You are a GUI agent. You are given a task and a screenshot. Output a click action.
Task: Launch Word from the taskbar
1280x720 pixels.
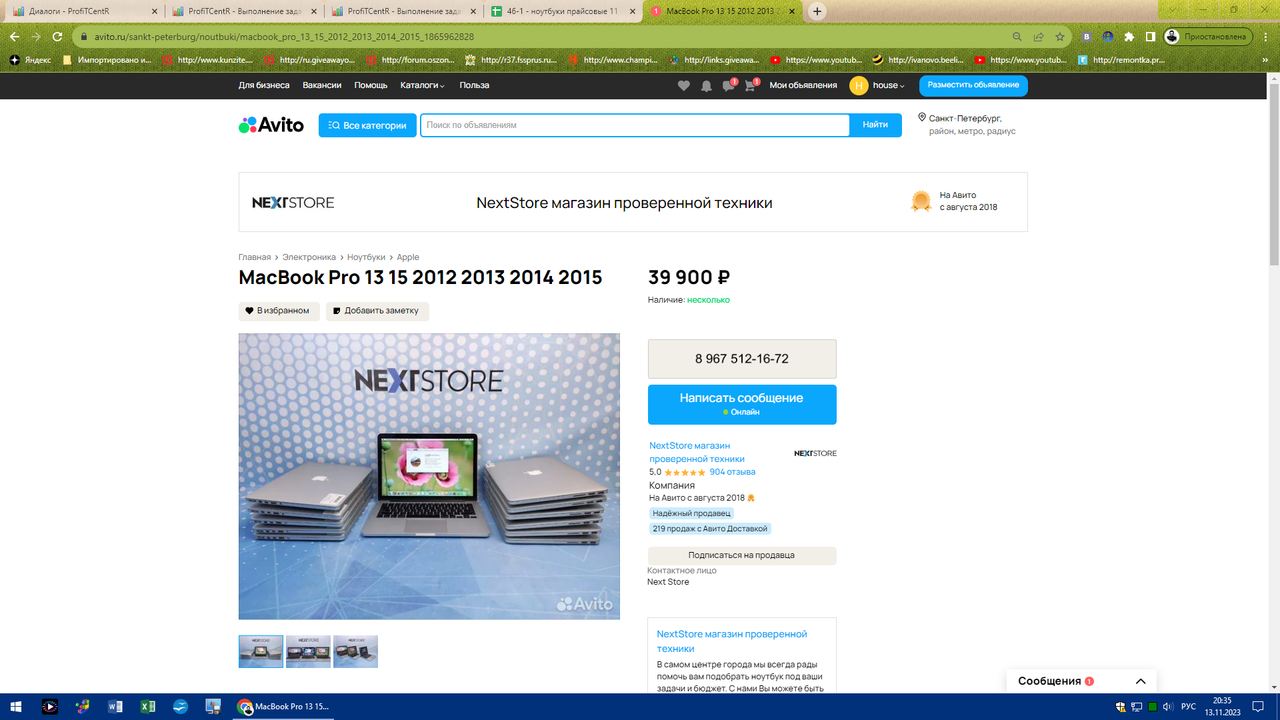pos(115,707)
